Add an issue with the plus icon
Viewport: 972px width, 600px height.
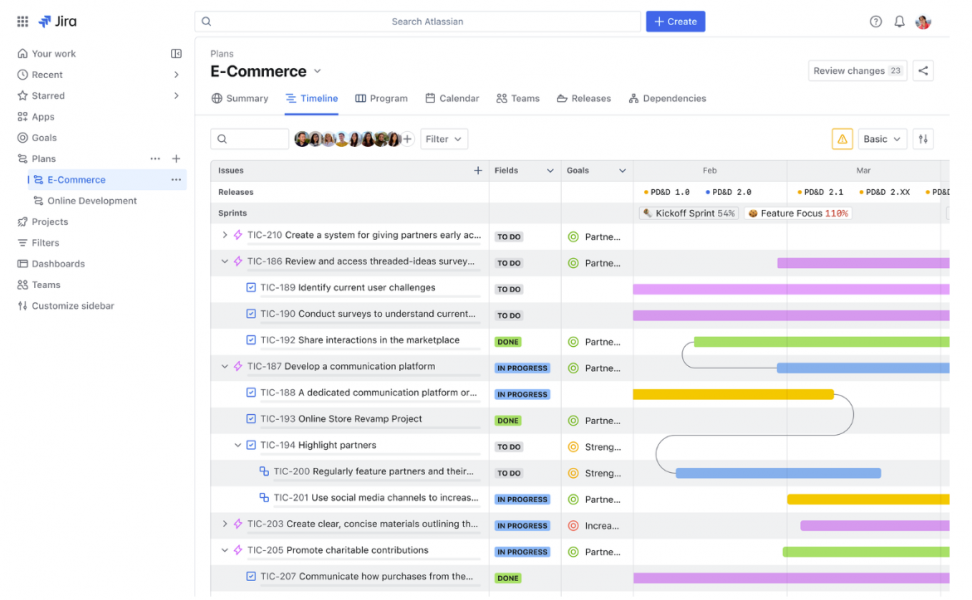tap(479, 170)
